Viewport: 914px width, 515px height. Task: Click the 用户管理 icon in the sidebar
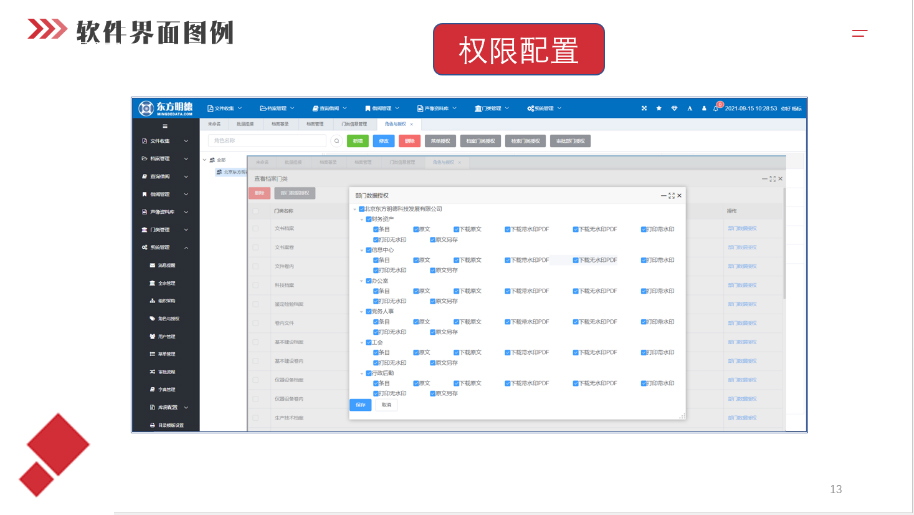(152, 336)
